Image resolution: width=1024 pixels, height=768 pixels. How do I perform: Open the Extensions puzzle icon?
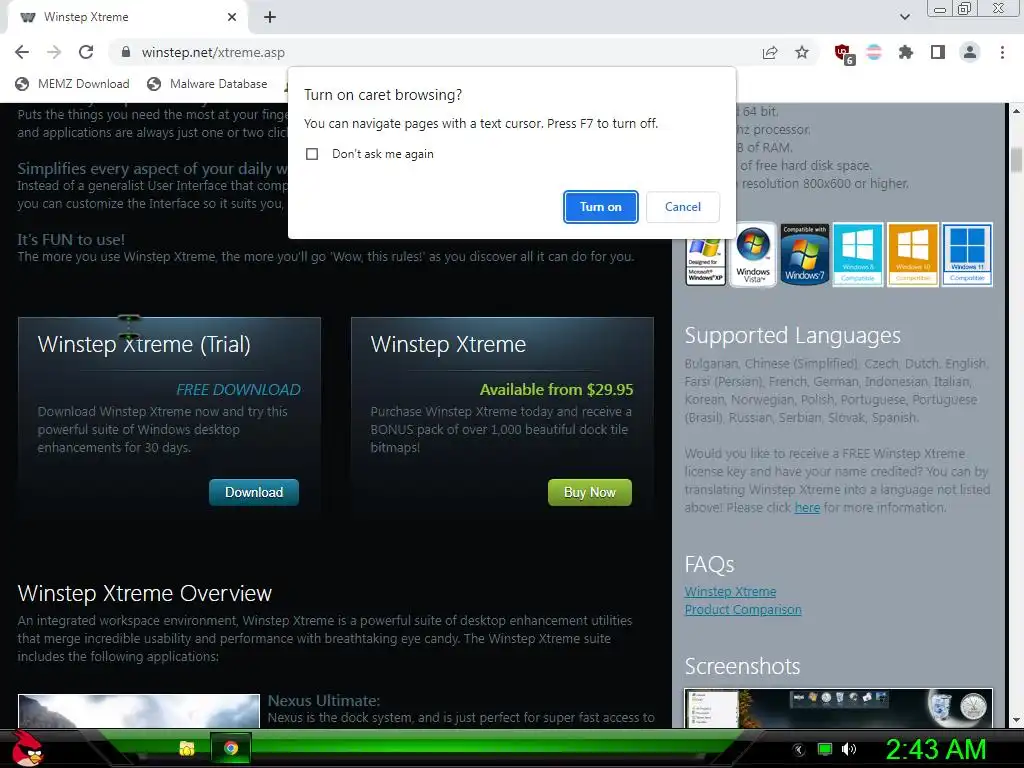pyautogui.click(x=906, y=52)
